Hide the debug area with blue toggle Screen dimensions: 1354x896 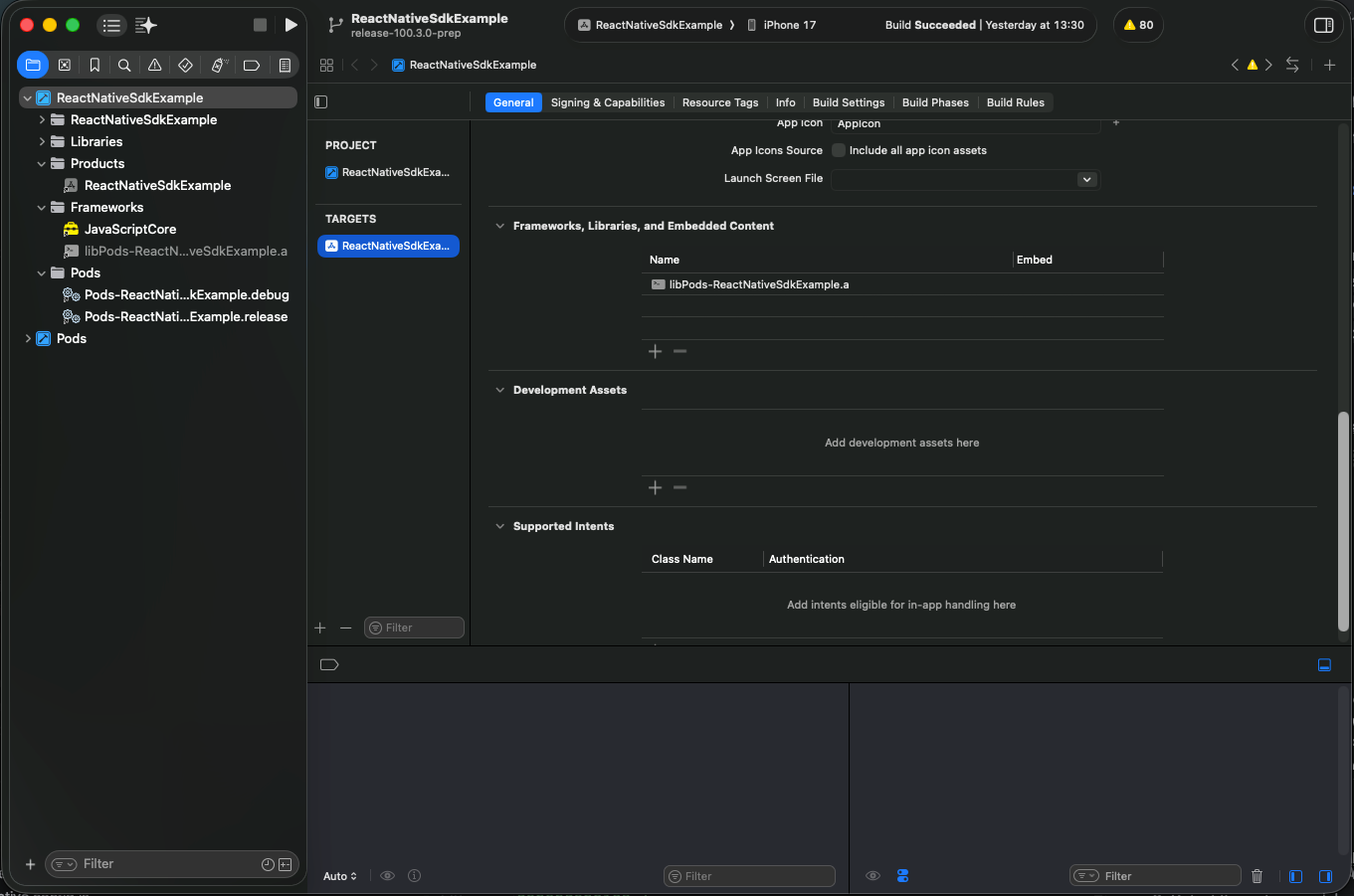[x=1324, y=664]
